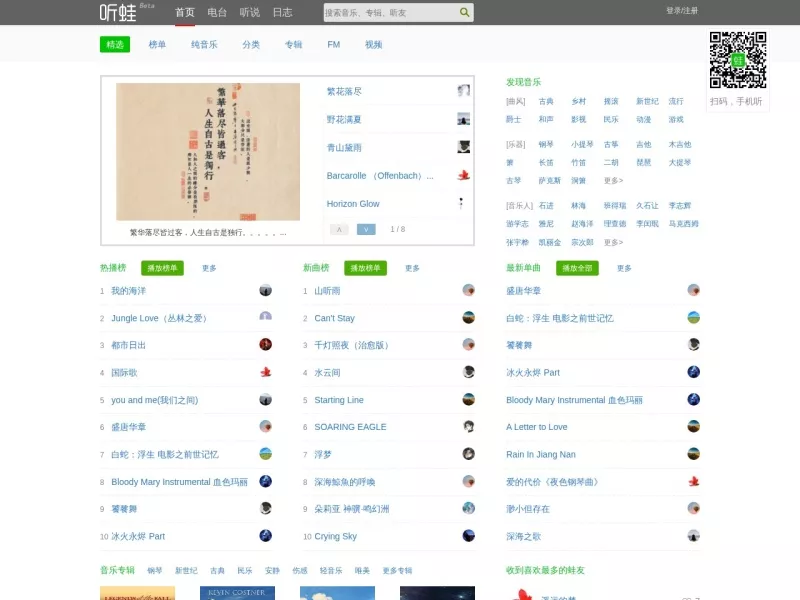The image size is (800, 600).
Task: Play the 新曲榜 chart with 播放榜单
Action: (x=365, y=268)
